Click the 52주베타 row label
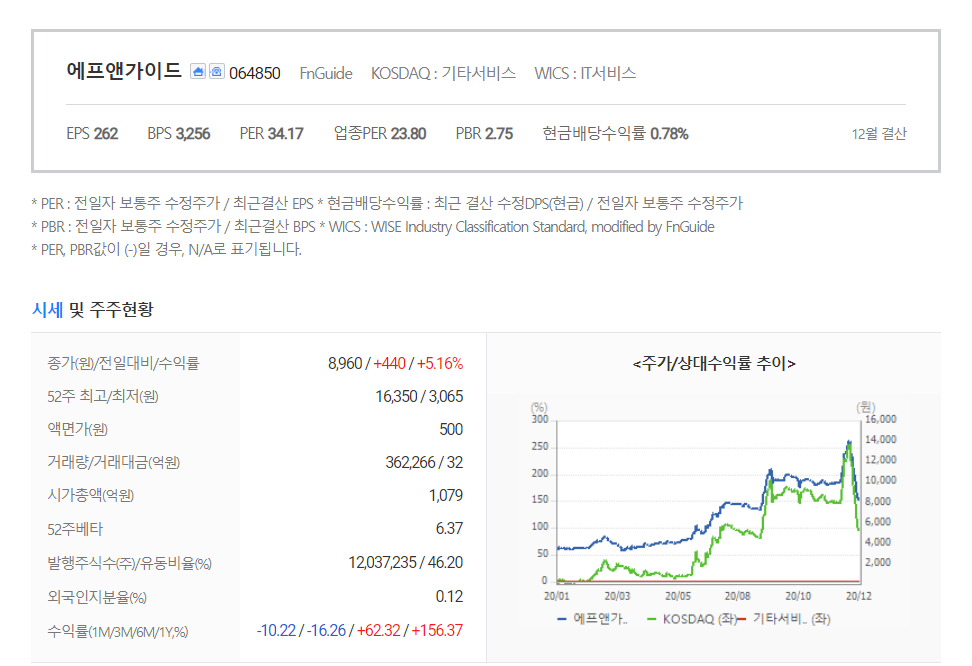The width and height of the screenshot is (972, 666). [75, 529]
